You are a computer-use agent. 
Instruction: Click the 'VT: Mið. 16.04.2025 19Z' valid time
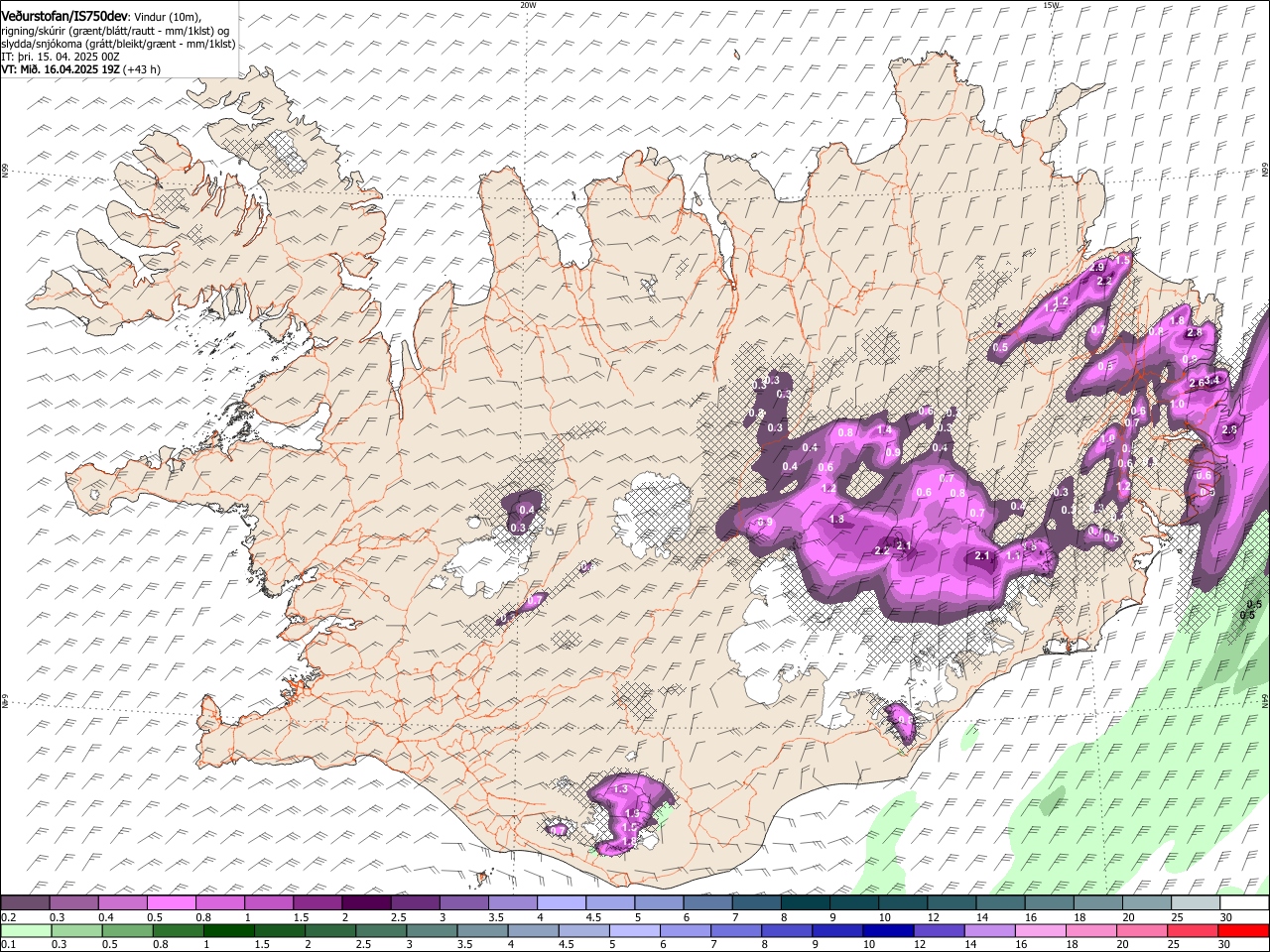[61, 69]
